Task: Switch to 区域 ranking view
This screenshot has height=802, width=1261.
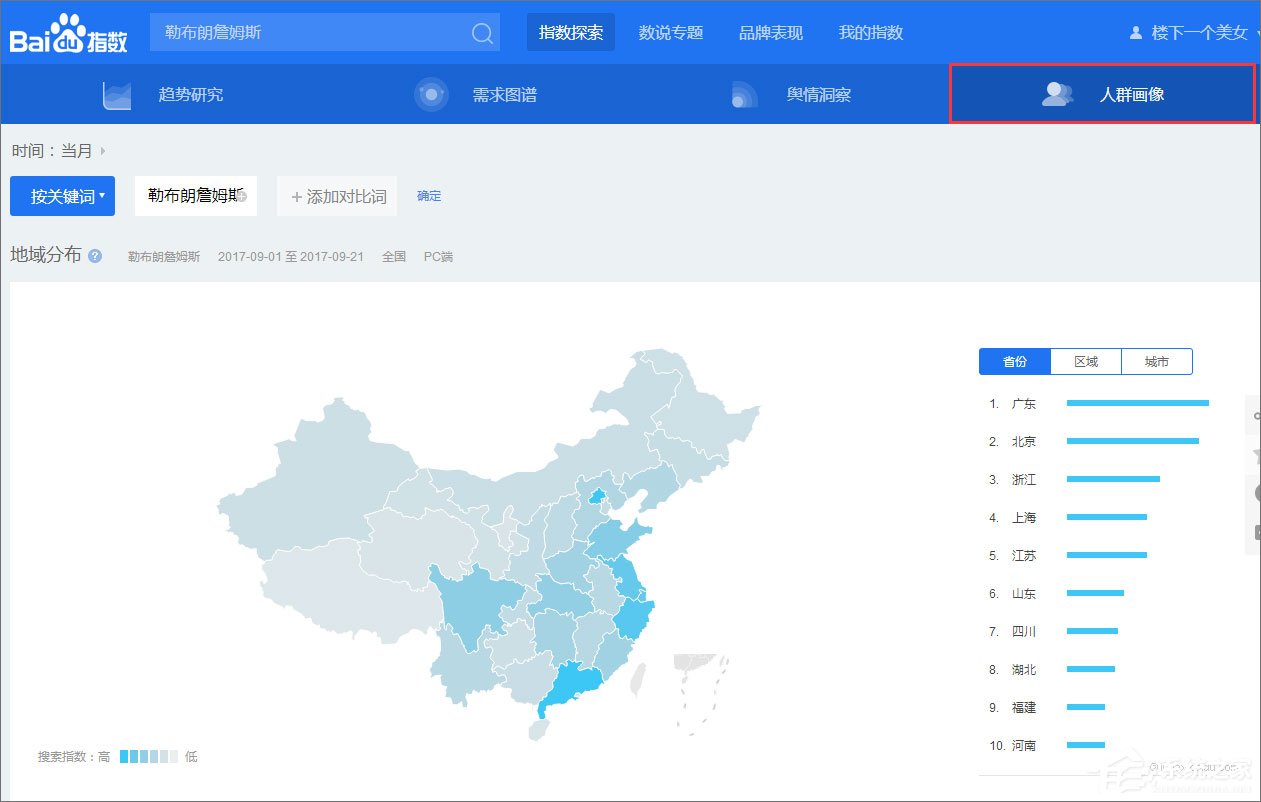Action: coord(1086,361)
